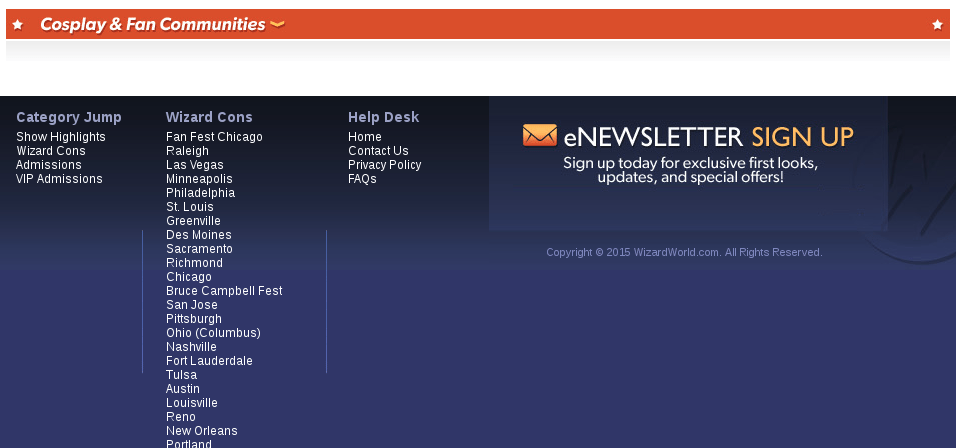Click the right star icon in orange bar
The height and width of the screenshot is (448, 956).
pos(937,24)
